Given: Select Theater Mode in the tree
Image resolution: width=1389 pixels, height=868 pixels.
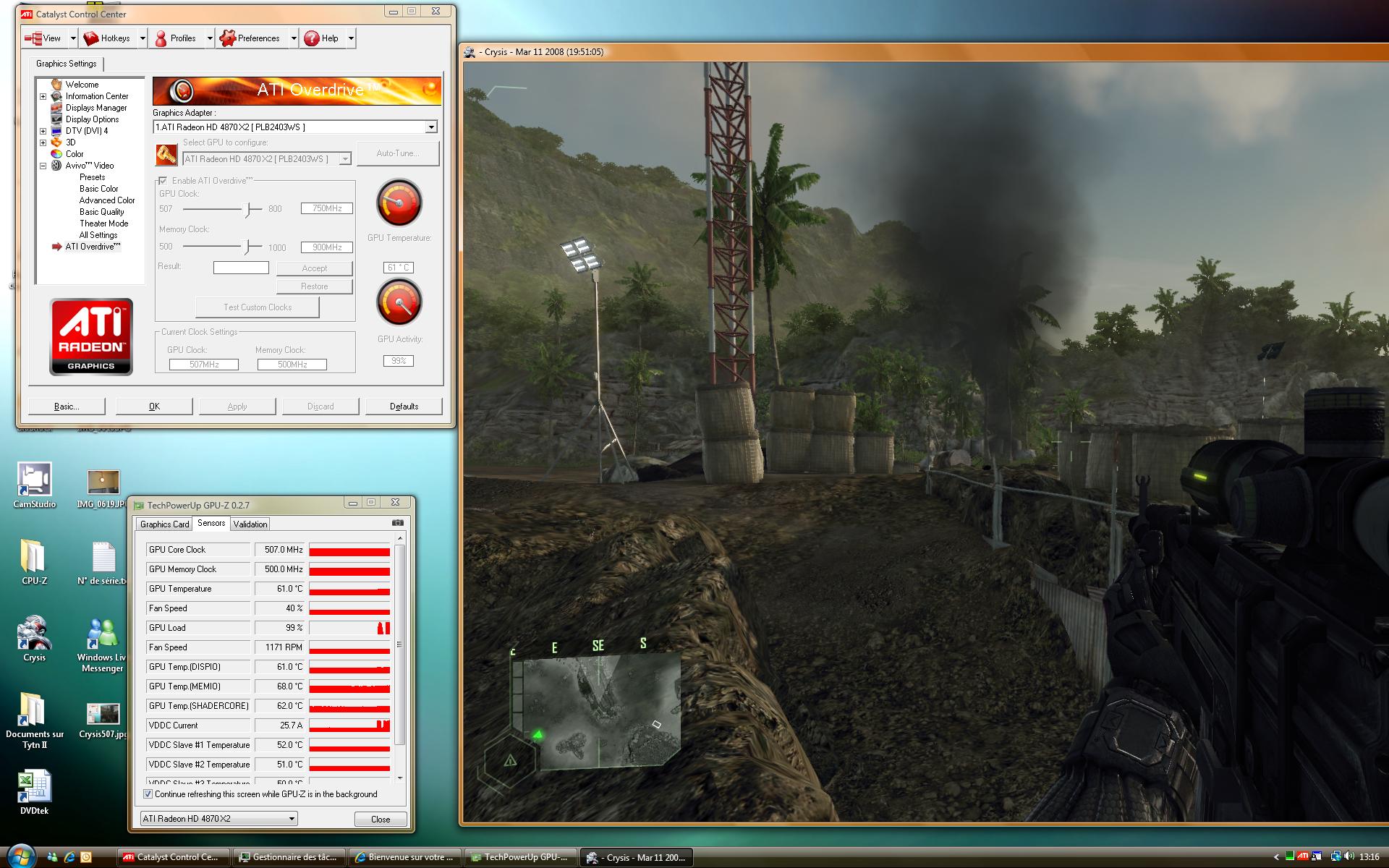Looking at the screenshot, I should 103,224.
